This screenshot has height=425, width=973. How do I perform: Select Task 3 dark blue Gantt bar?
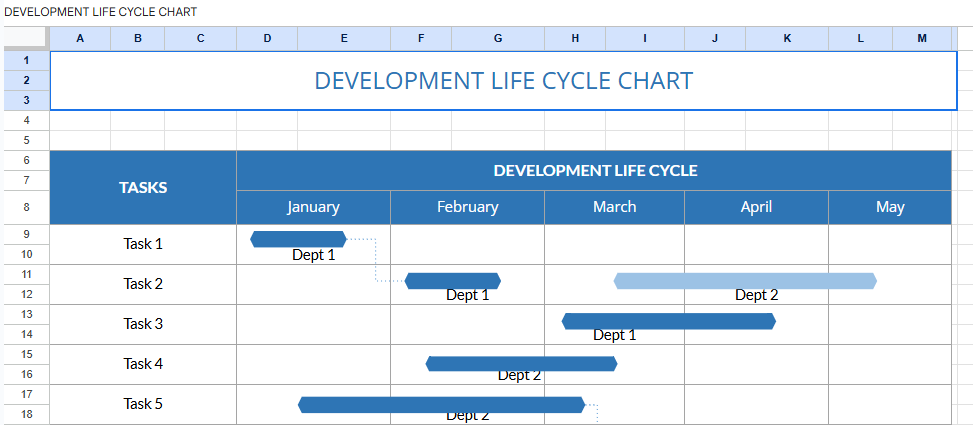pos(668,321)
